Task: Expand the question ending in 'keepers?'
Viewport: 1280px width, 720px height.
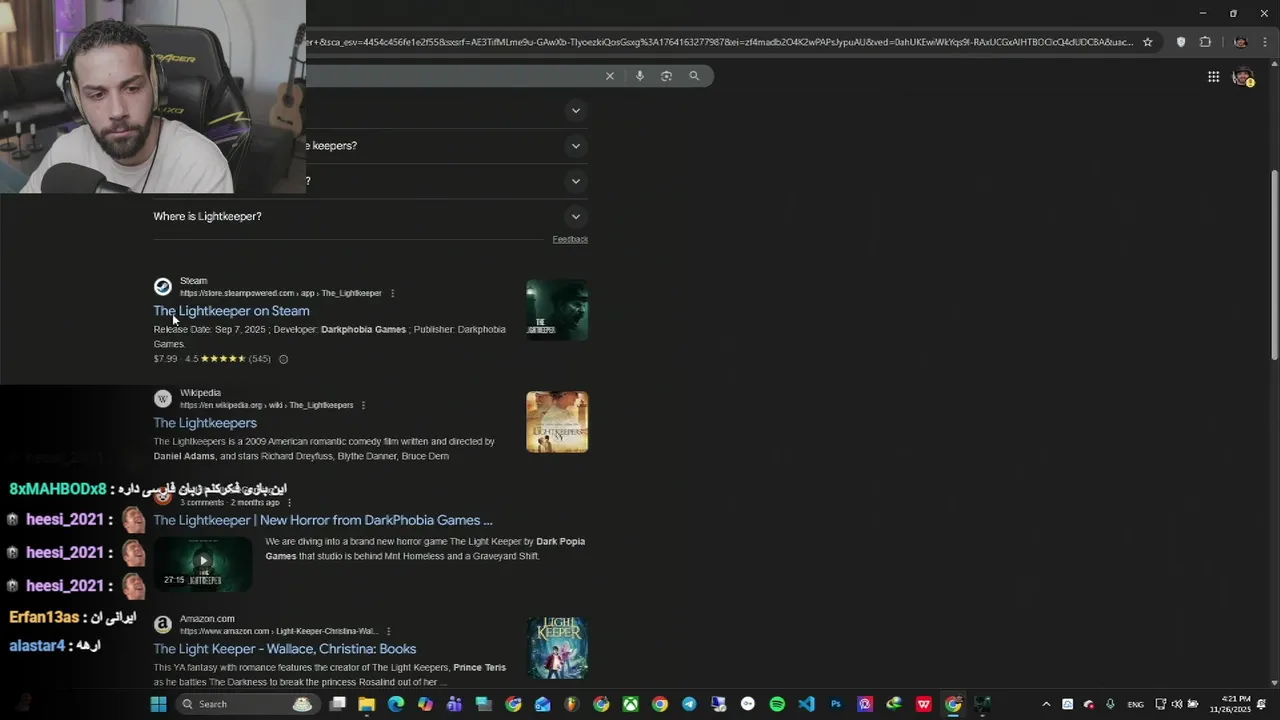Action: click(576, 146)
